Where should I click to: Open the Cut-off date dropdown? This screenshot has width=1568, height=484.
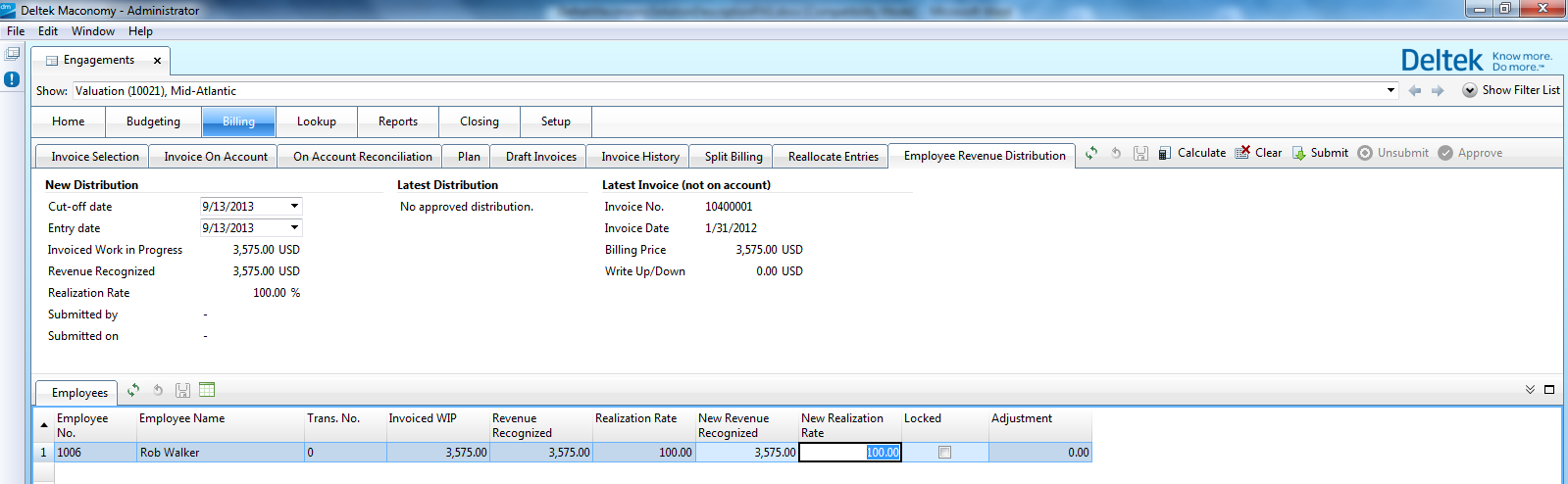click(294, 207)
